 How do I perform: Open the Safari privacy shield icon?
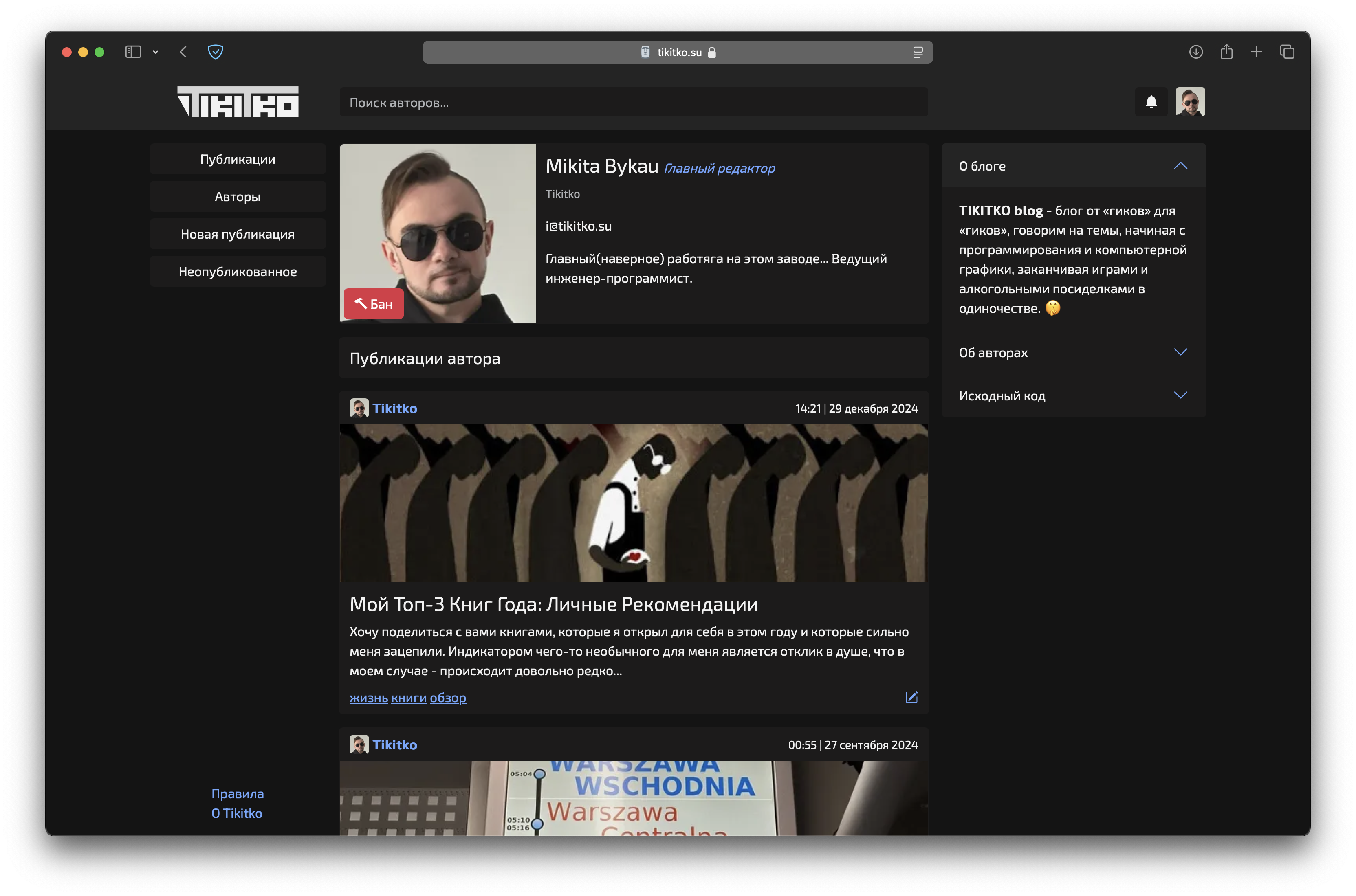click(215, 52)
